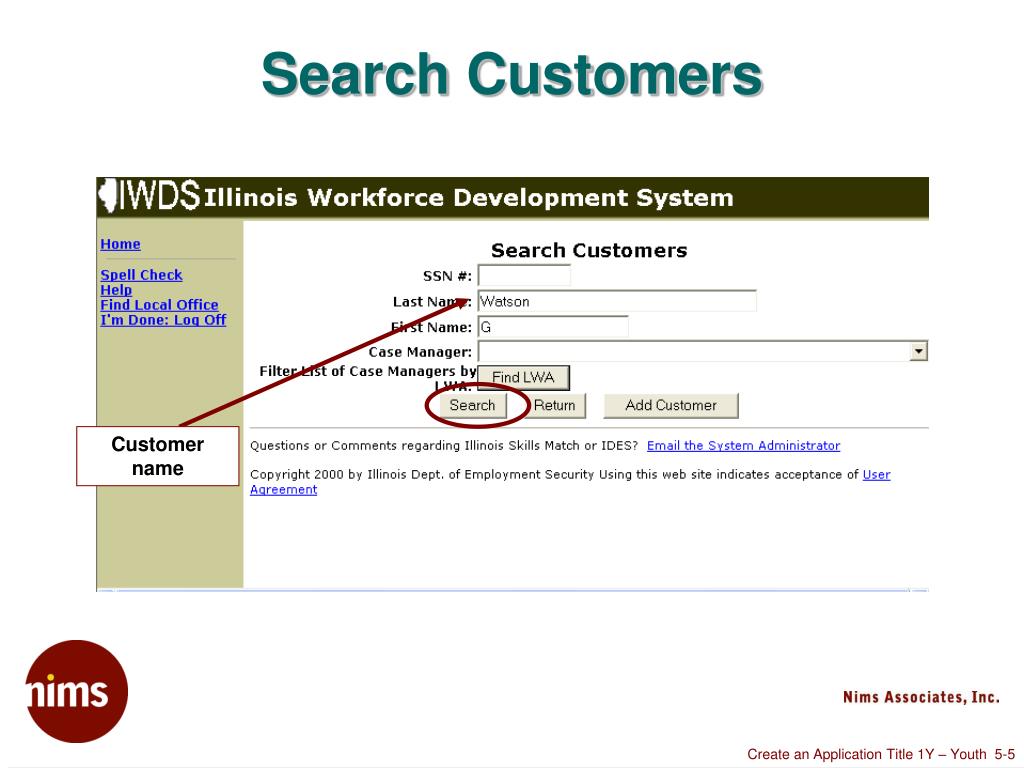Expand the Case Manager dropdown arrow
This screenshot has width=1024, height=768.
tap(918, 351)
